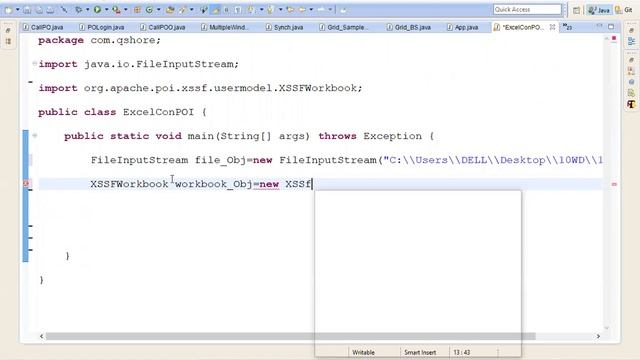Viewport: 640px width, 360px height.
Task: Open the New file dropdown arrow
Action: pyautogui.click(x=18, y=10)
